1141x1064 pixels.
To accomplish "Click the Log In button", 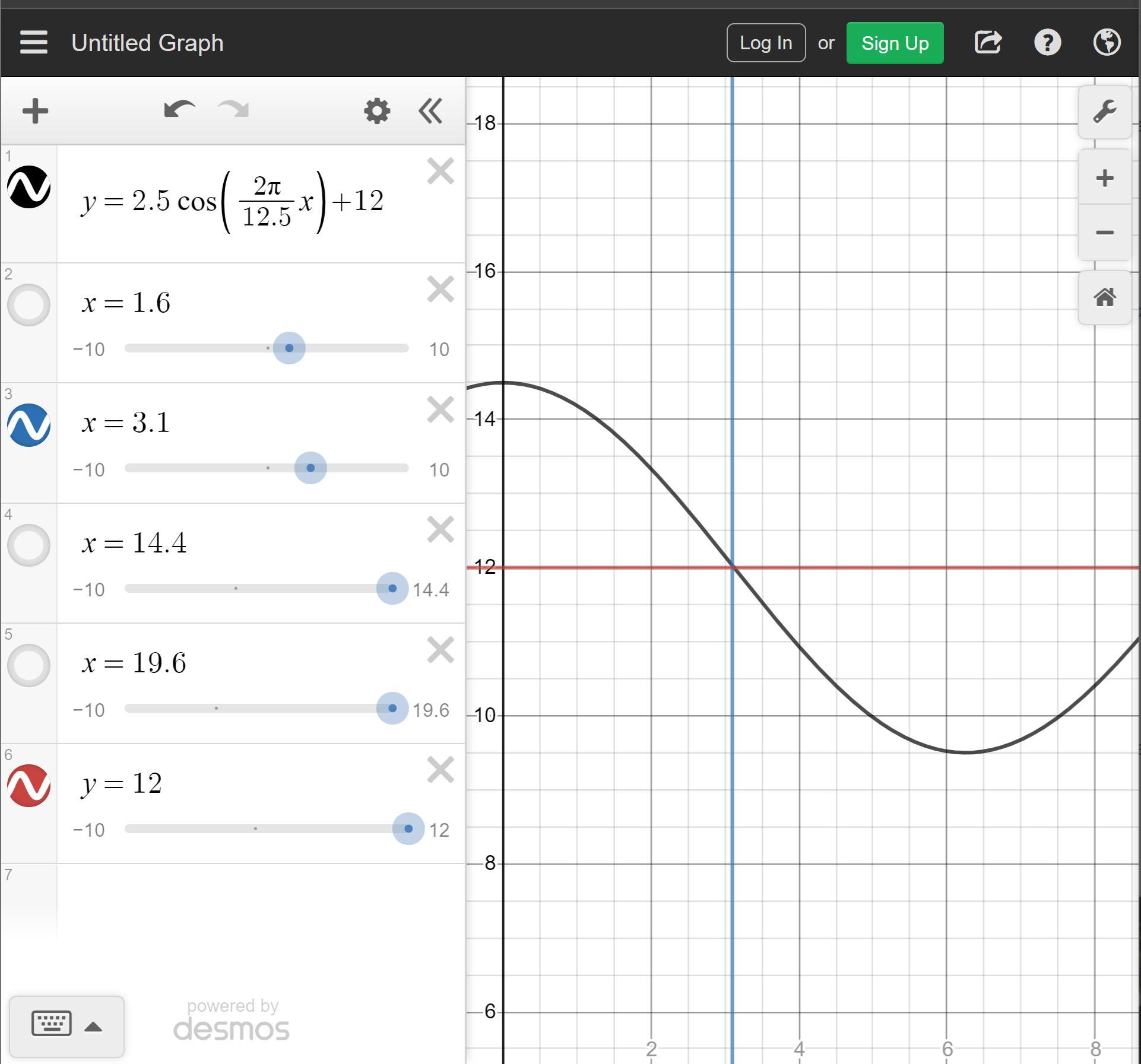I will pyautogui.click(x=766, y=43).
